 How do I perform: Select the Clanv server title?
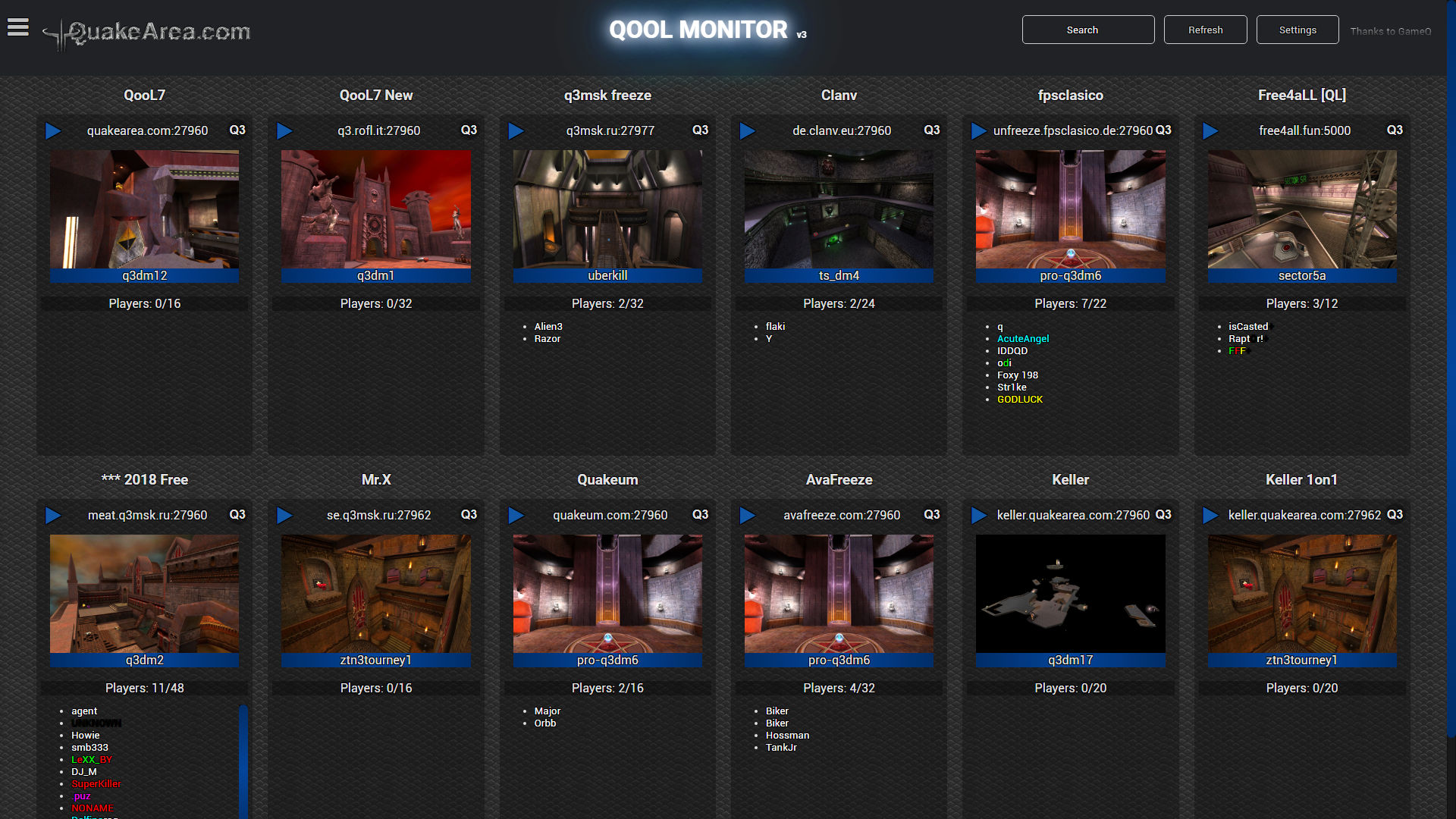[x=839, y=96]
